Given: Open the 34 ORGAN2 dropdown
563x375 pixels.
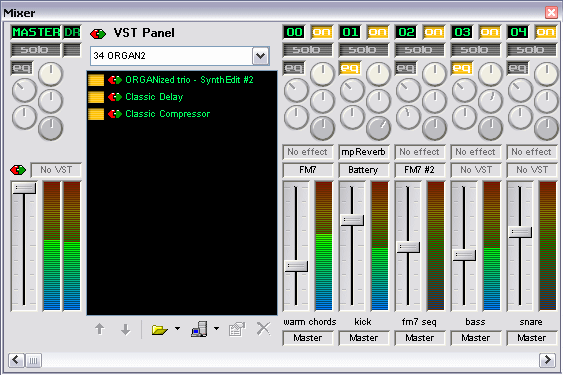Looking at the screenshot, I should [x=261, y=56].
